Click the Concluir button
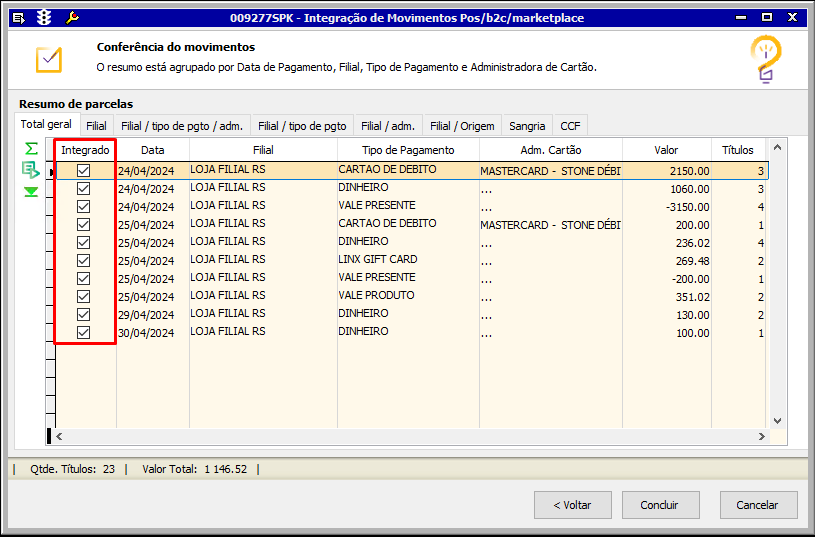Image resolution: width=815 pixels, height=537 pixels. (659, 505)
